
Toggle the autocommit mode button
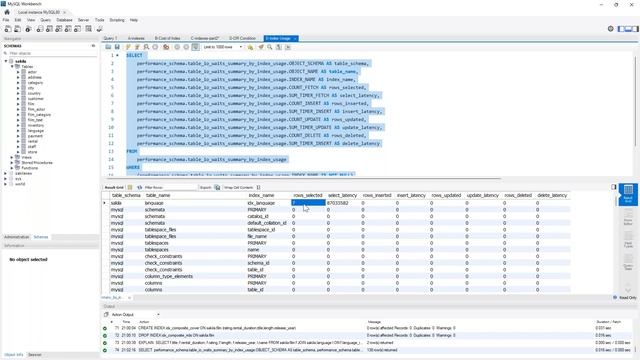(196, 47)
